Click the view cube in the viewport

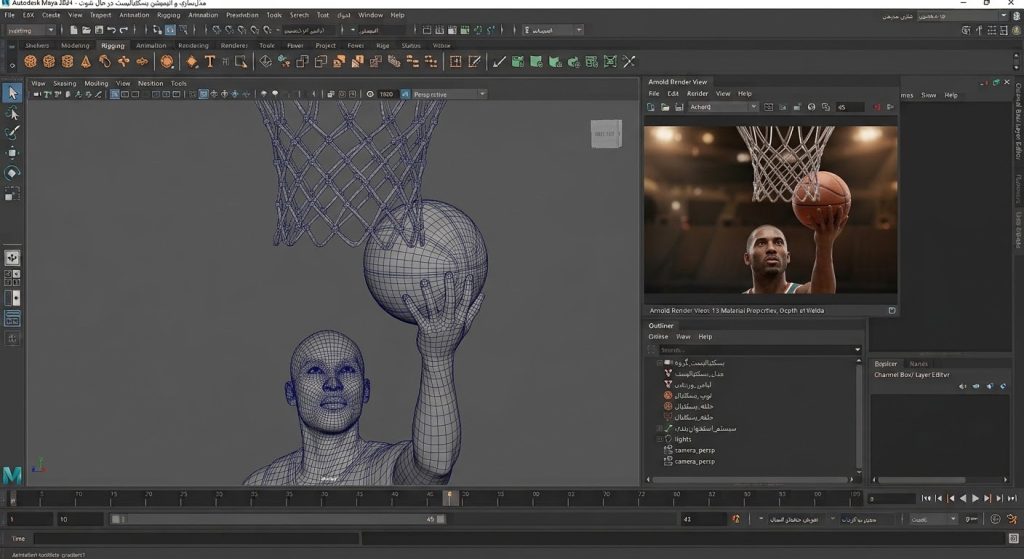pyautogui.click(x=606, y=134)
